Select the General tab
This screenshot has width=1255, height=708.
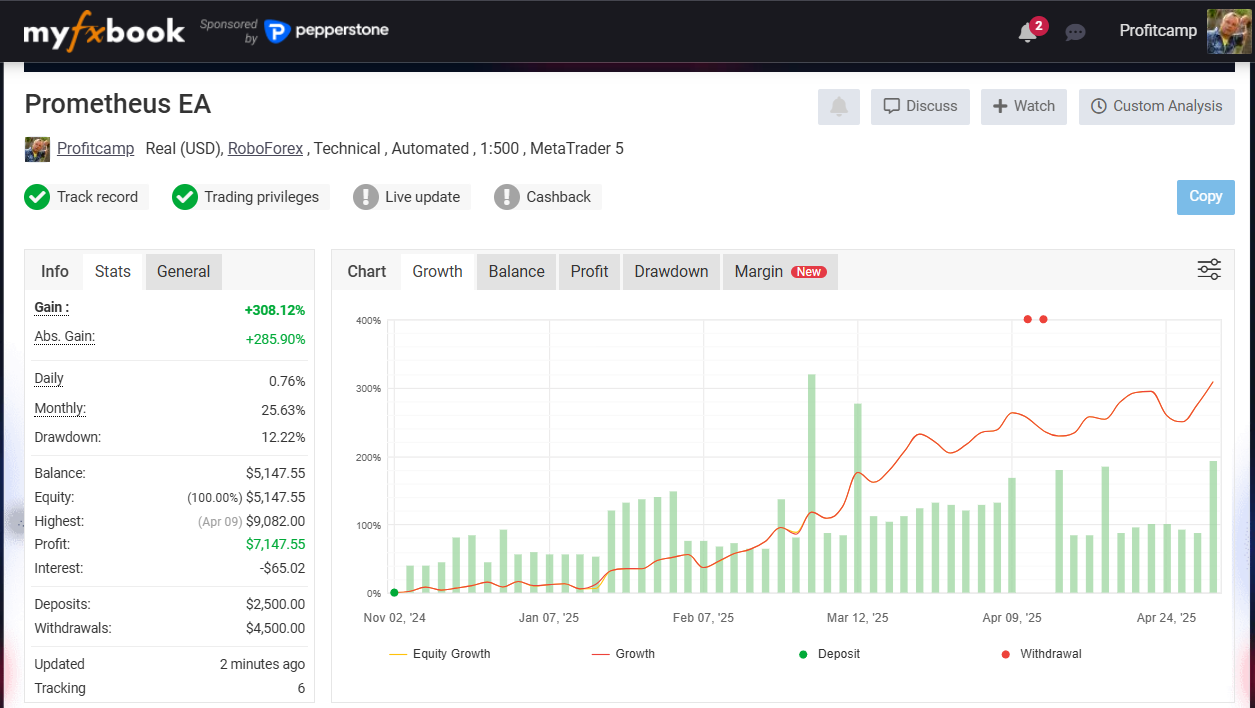184,272
